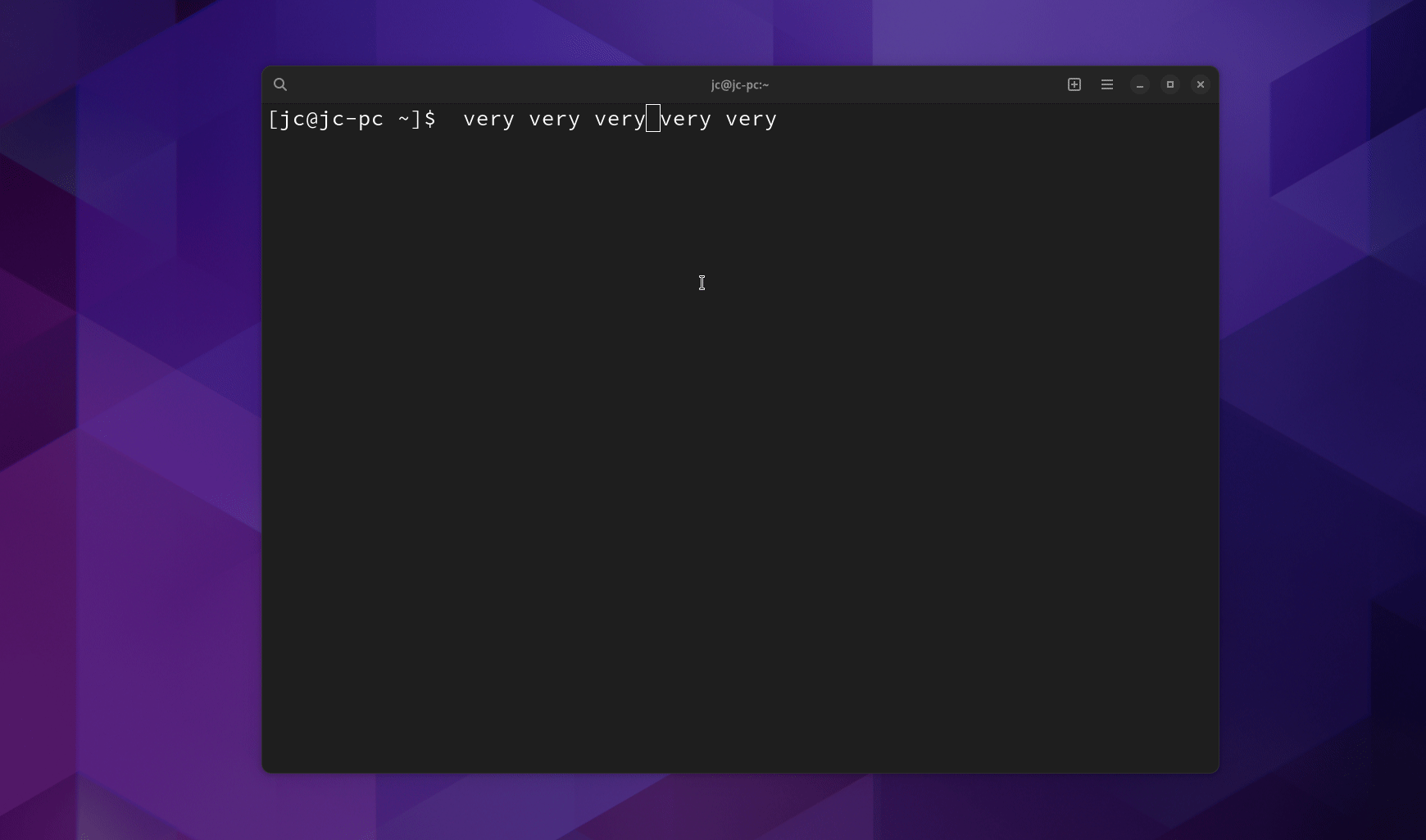This screenshot has height=840, width=1426.
Task: Minimize the terminal window
Action: (x=1140, y=84)
